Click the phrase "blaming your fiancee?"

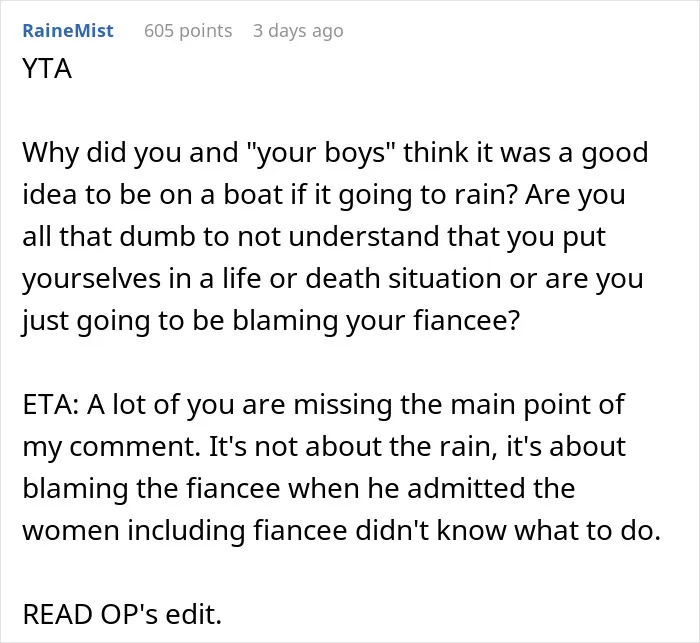click(376, 321)
